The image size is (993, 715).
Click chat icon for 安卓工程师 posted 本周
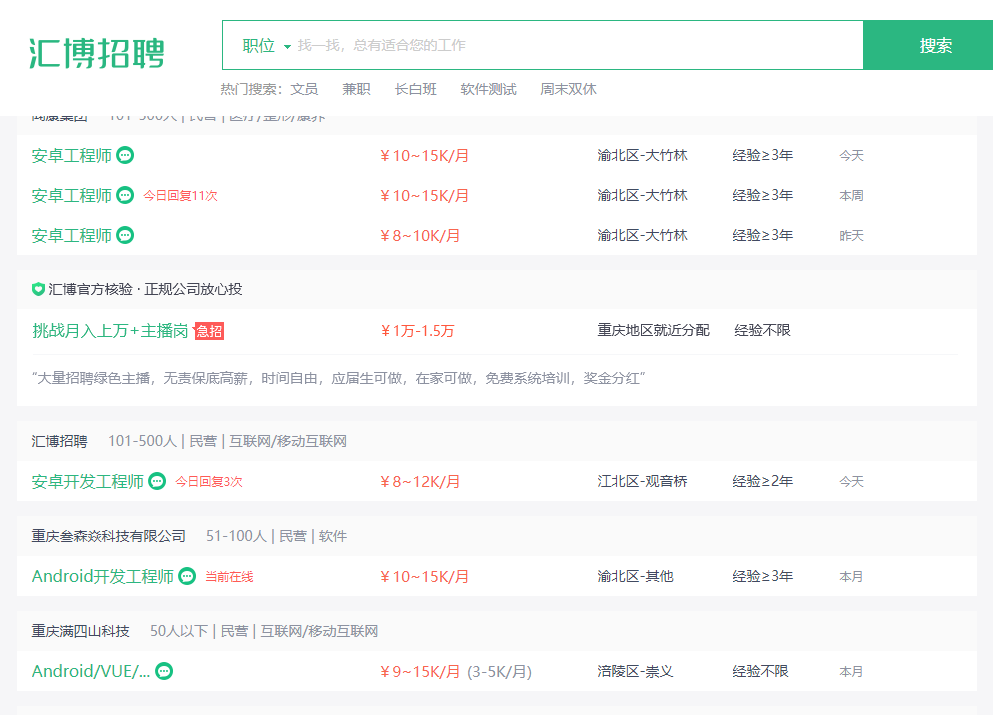tap(125, 195)
